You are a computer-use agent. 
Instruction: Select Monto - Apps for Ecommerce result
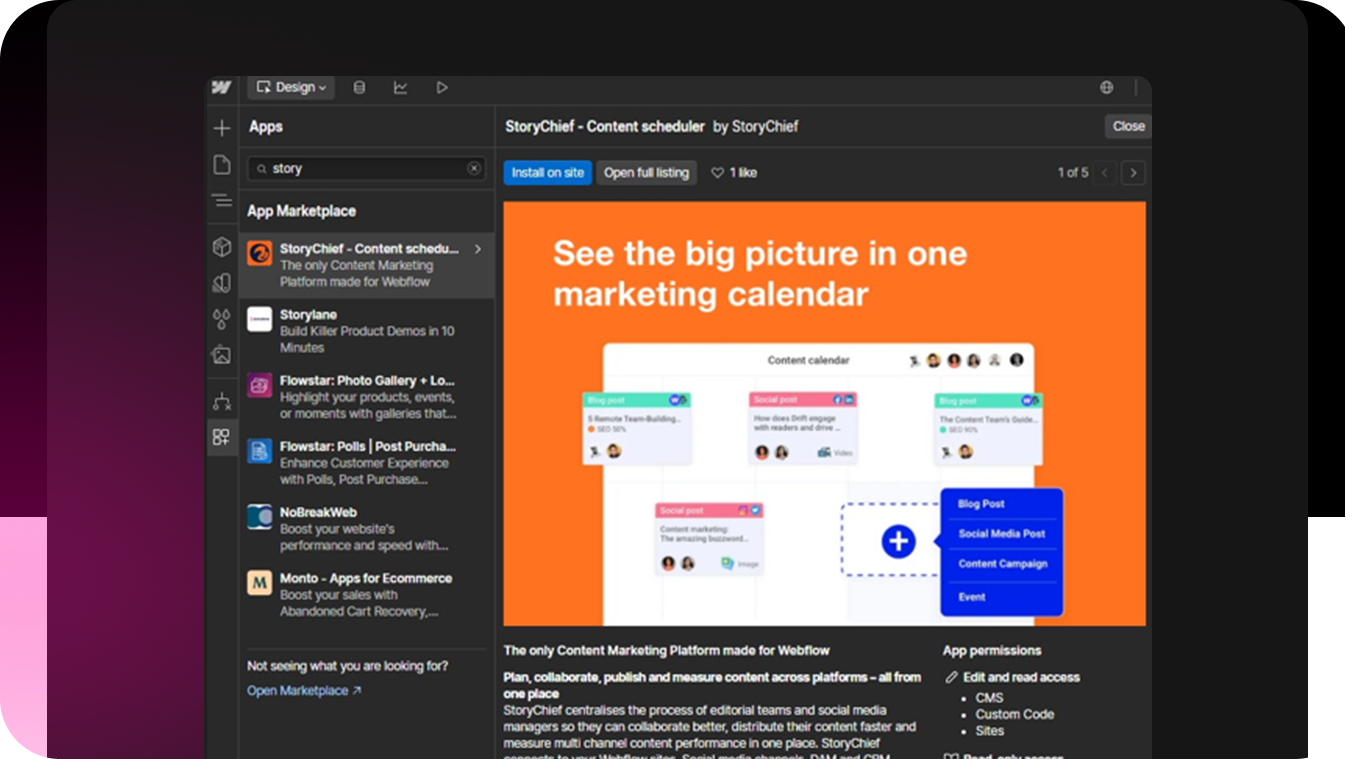(x=366, y=595)
